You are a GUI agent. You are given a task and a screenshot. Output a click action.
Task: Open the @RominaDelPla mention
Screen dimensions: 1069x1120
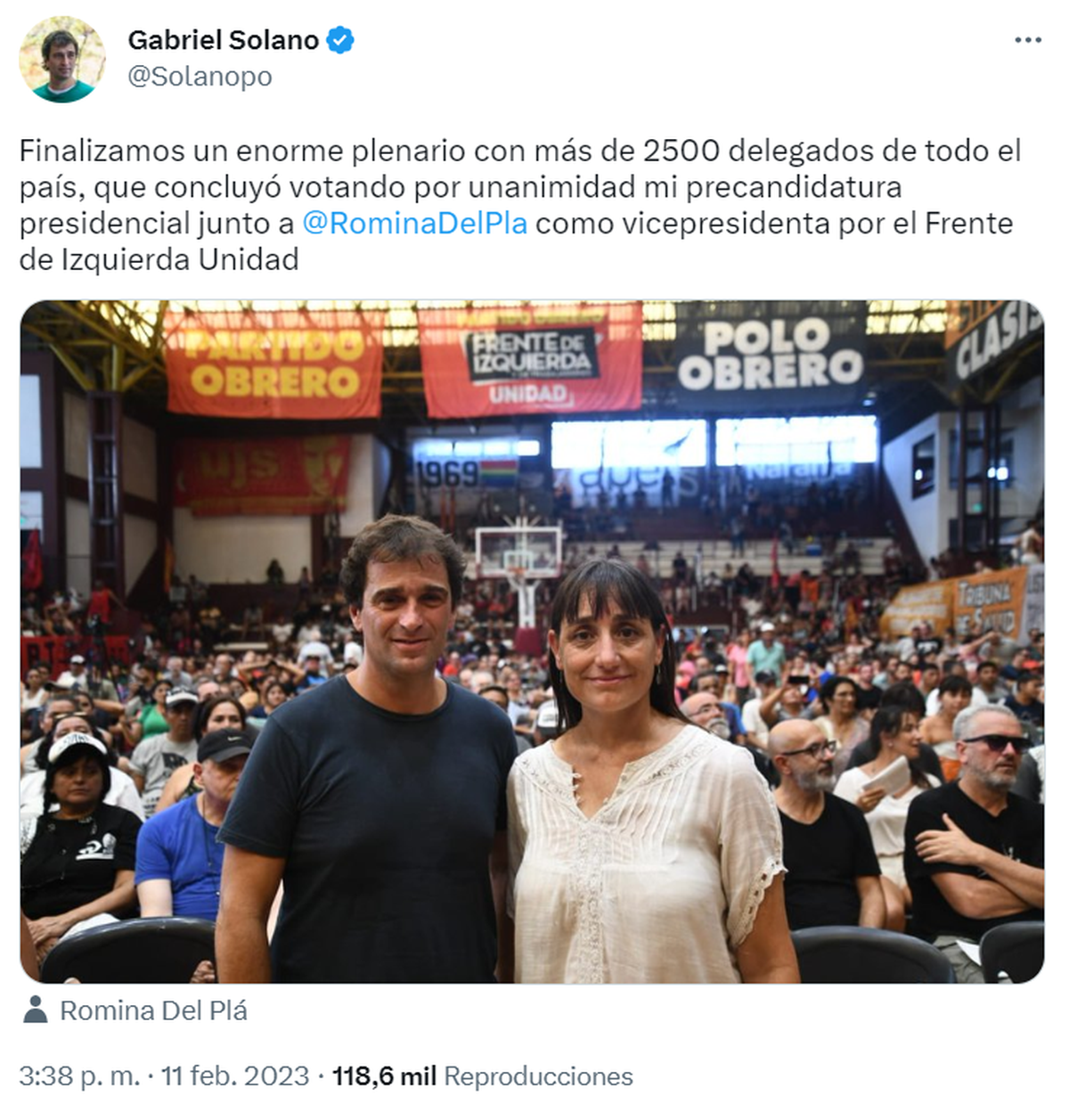point(414,223)
